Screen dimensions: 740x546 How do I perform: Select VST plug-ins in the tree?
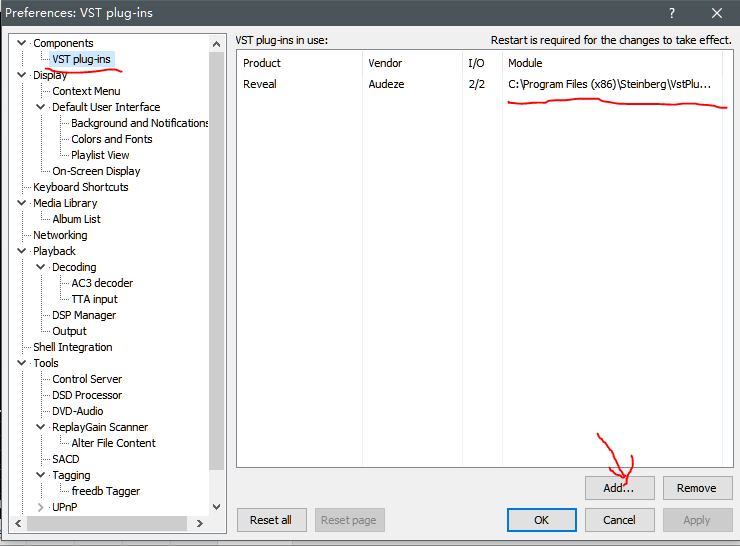[81, 59]
